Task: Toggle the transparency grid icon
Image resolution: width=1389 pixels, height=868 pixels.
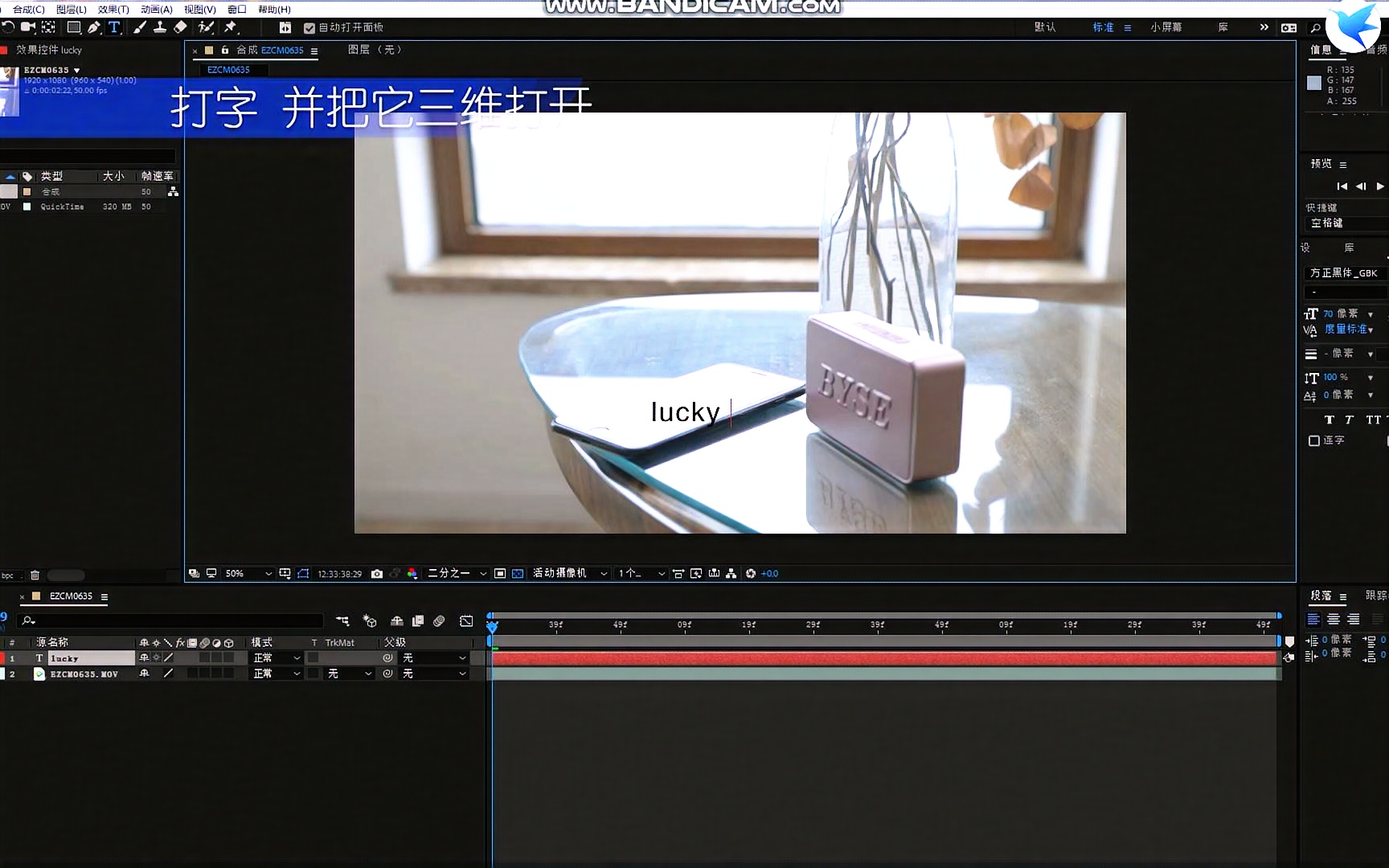Action: click(518, 574)
